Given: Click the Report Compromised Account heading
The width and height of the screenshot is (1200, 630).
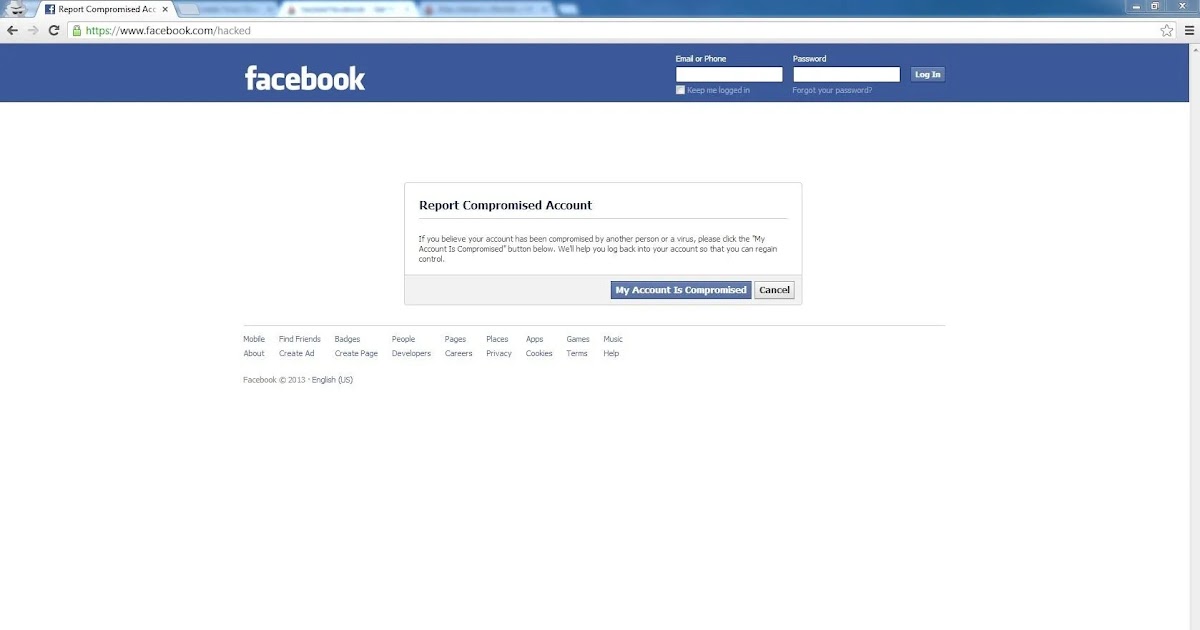Looking at the screenshot, I should (x=505, y=205).
